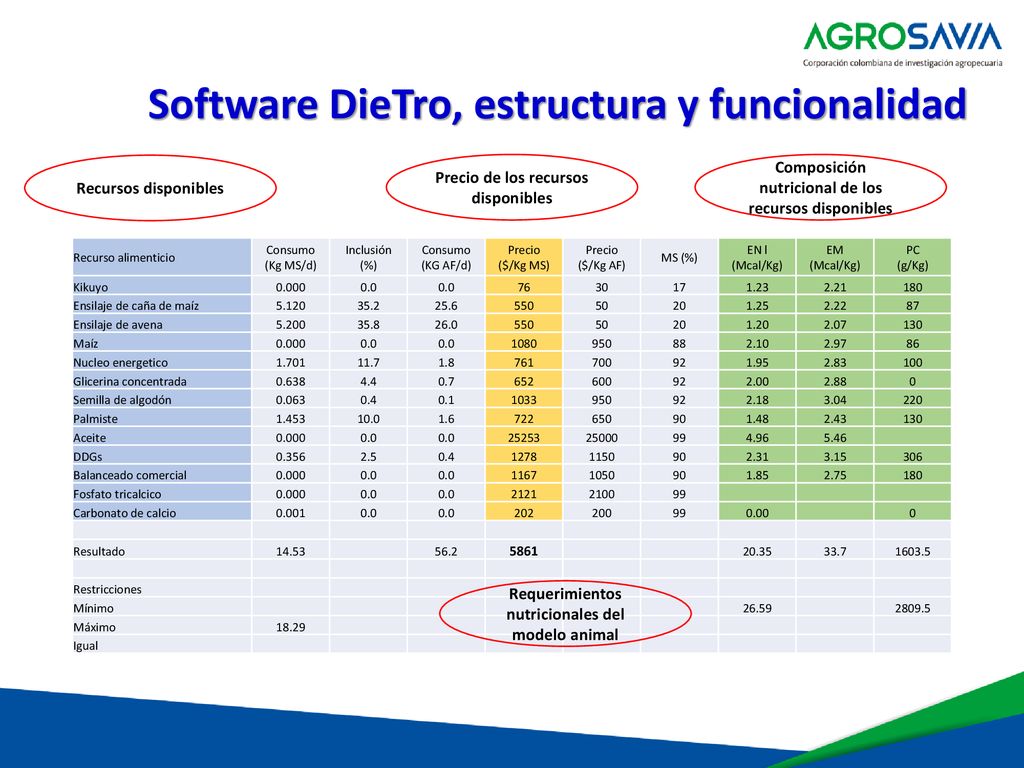Viewport: 1024px width, 768px height.
Task: Click the AGROSAVIA logo
Action: 903,44
